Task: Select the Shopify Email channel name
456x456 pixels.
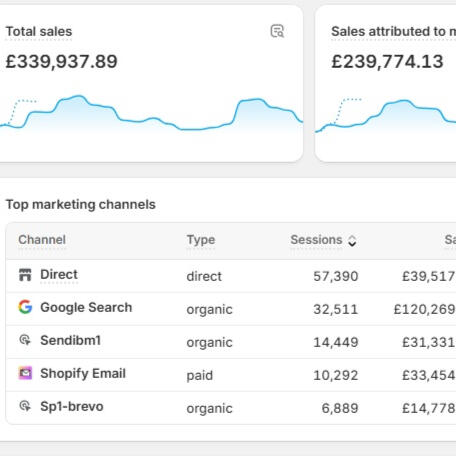Action: pos(83,373)
